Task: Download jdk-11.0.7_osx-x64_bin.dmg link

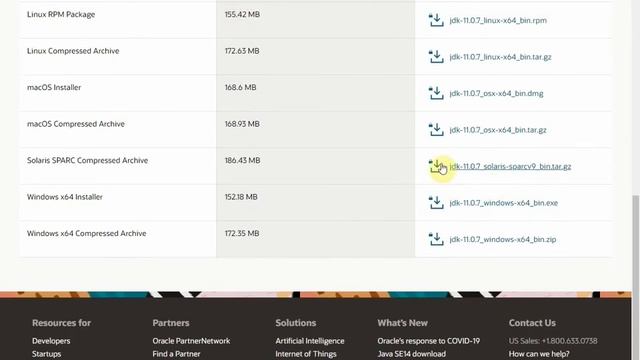Action: pyautogui.click(x=496, y=93)
